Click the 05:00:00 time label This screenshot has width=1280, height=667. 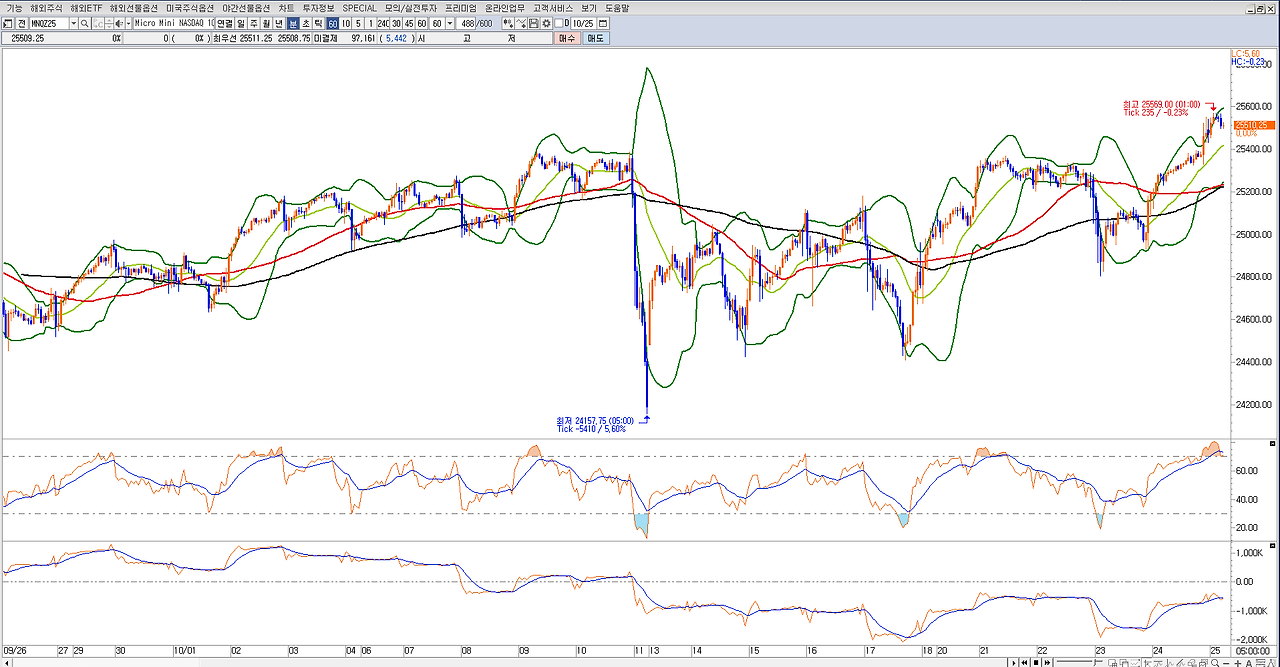pyautogui.click(x=1255, y=650)
